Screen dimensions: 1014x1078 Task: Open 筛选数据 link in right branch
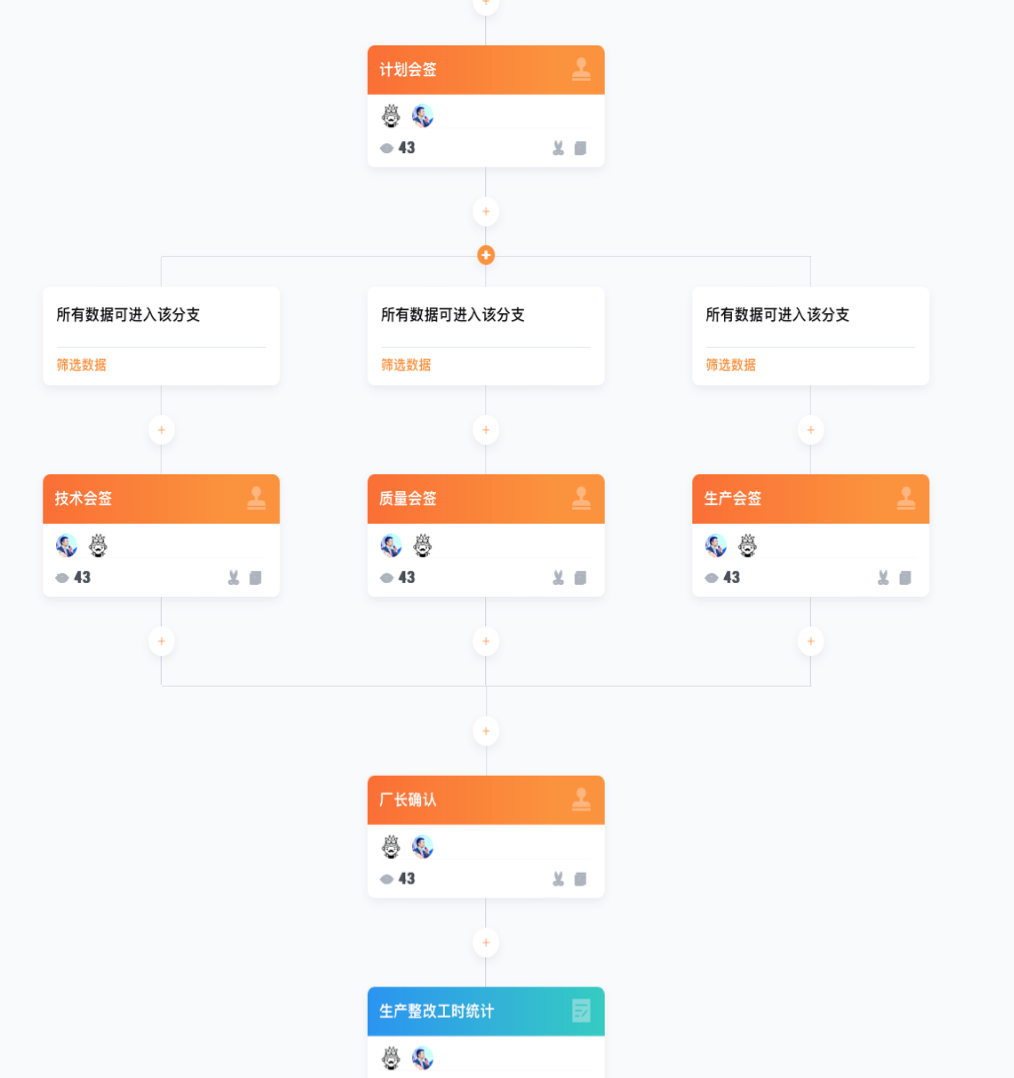click(731, 365)
